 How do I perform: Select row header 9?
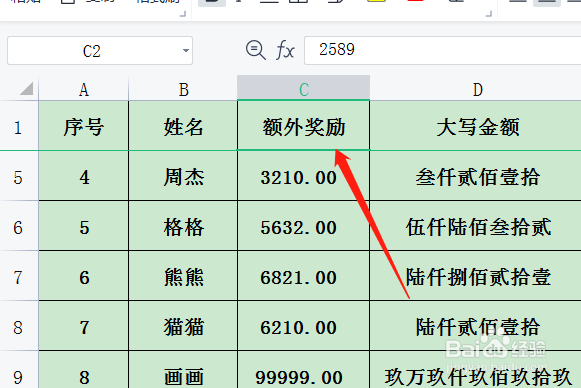coord(19,370)
